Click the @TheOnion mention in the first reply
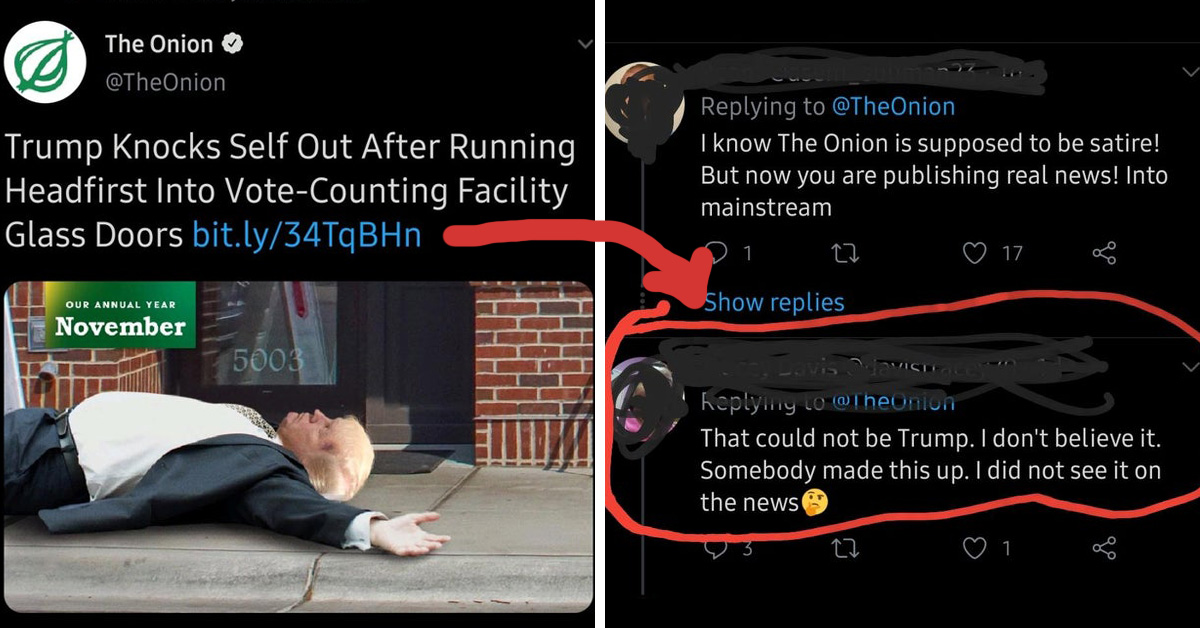 893,106
